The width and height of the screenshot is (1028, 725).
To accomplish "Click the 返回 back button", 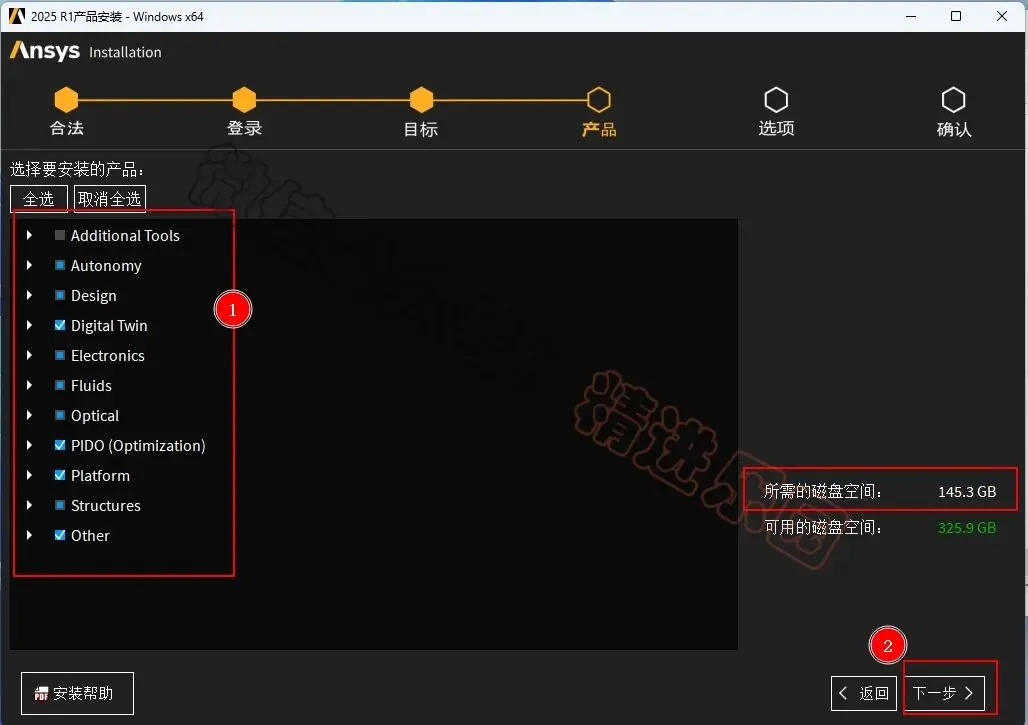I will (x=863, y=693).
